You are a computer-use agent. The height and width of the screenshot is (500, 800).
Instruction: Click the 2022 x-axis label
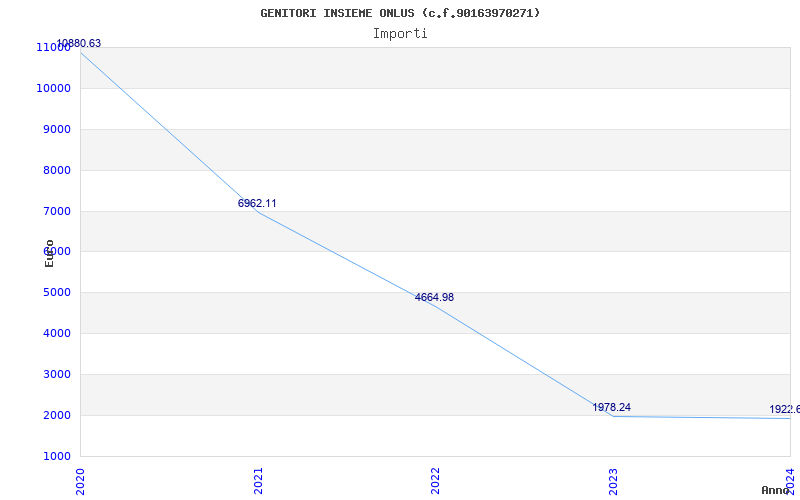(x=435, y=482)
